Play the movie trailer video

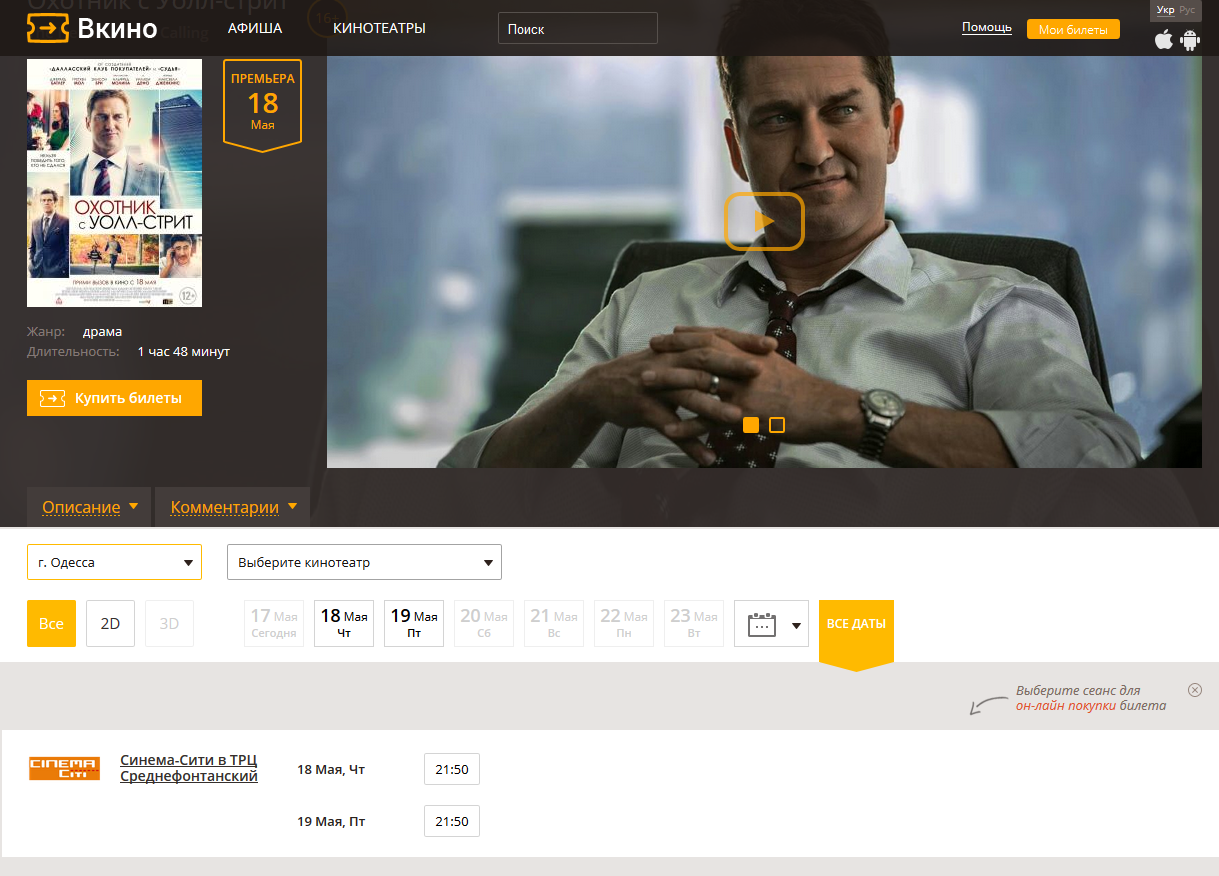pos(764,221)
